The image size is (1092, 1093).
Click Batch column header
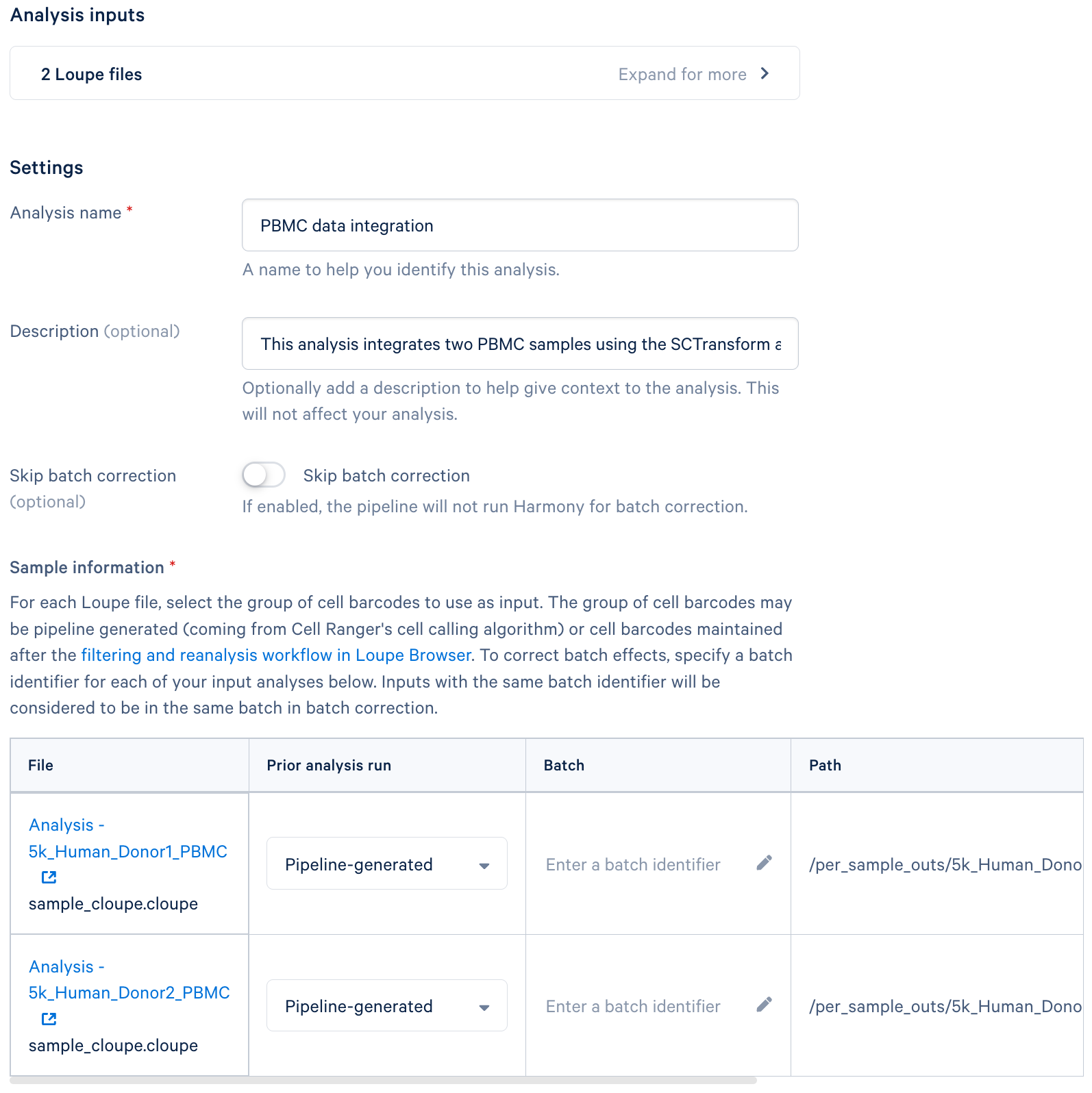[564, 766]
